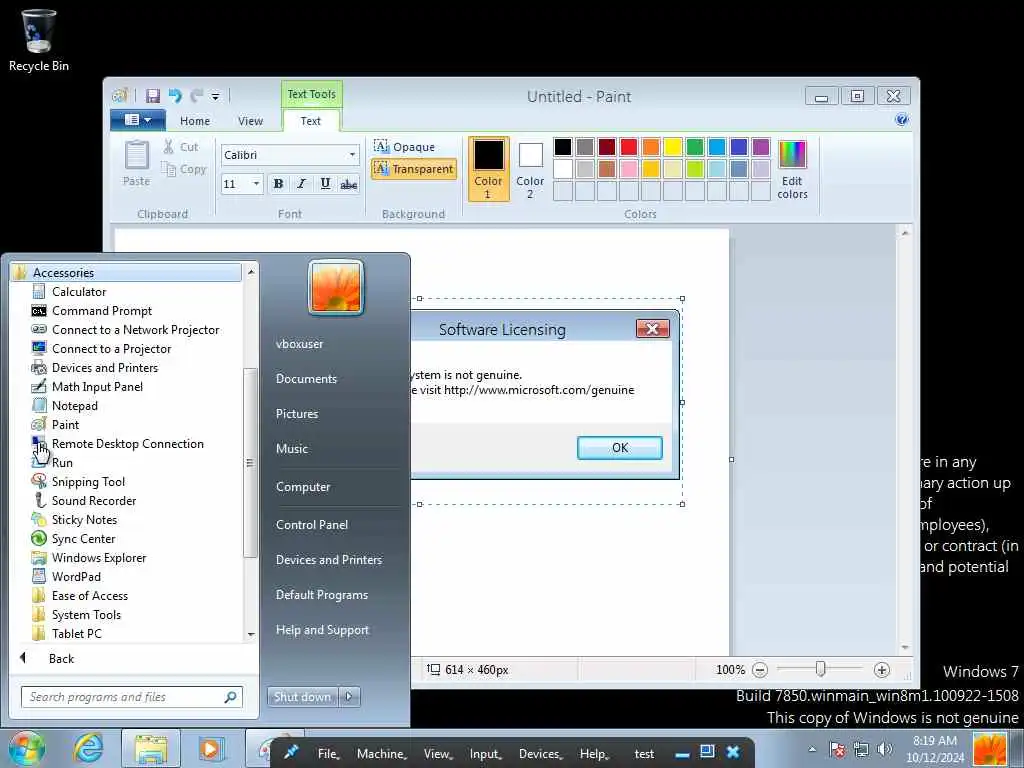
Task: Click the Search programs and files box
Action: pos(131,697)
